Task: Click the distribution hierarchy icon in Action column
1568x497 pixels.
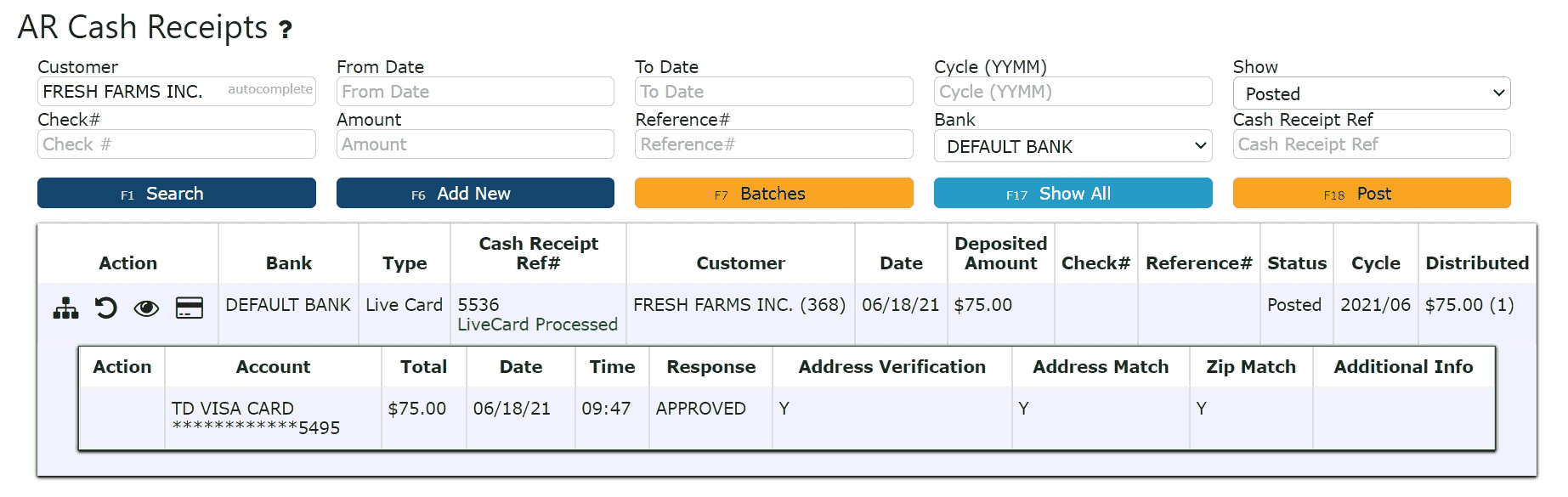Action: point(65,308)
